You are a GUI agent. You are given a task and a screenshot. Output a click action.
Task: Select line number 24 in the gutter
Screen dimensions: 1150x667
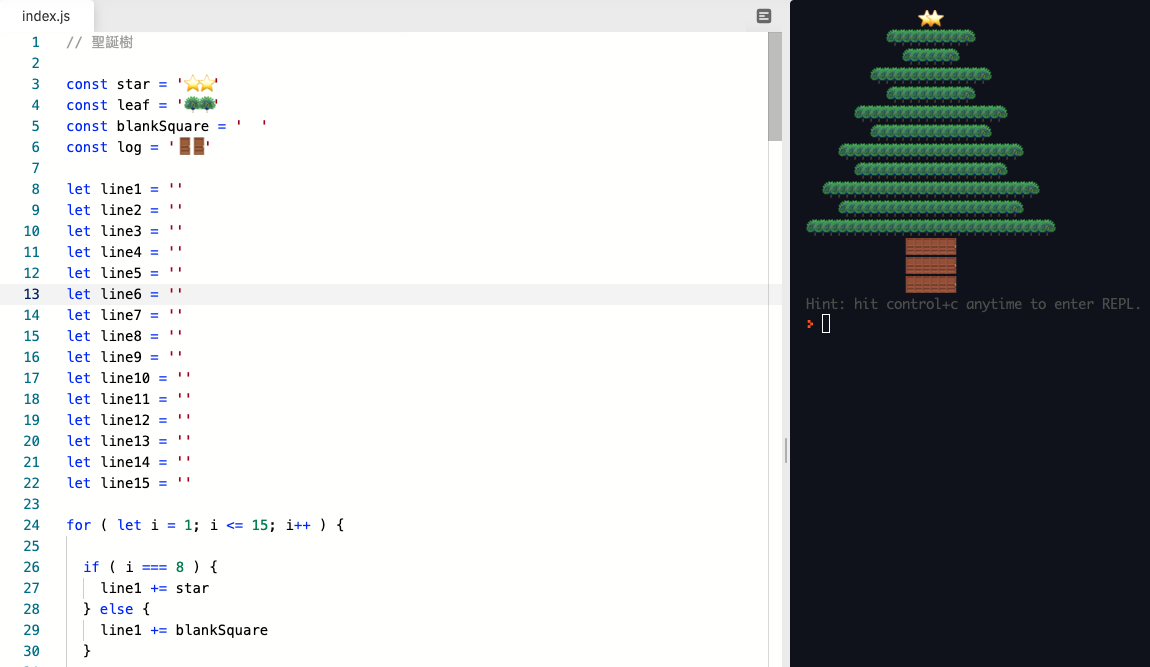coord(31,525)
